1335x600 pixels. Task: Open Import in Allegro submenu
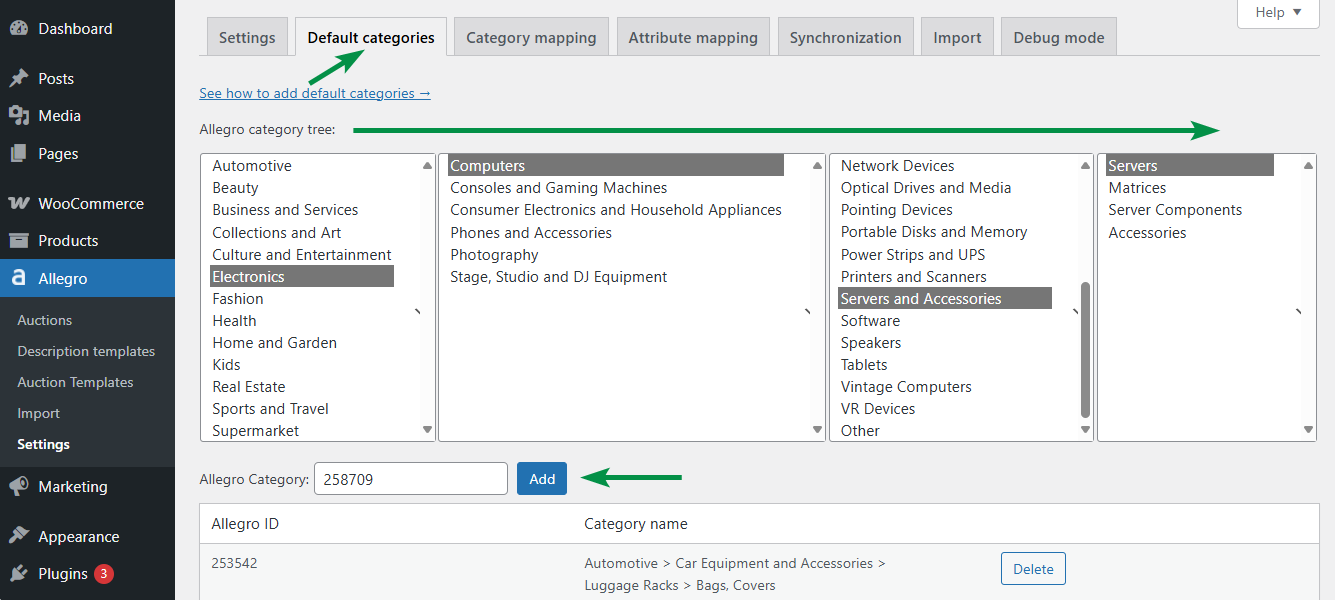coord(38,413)
